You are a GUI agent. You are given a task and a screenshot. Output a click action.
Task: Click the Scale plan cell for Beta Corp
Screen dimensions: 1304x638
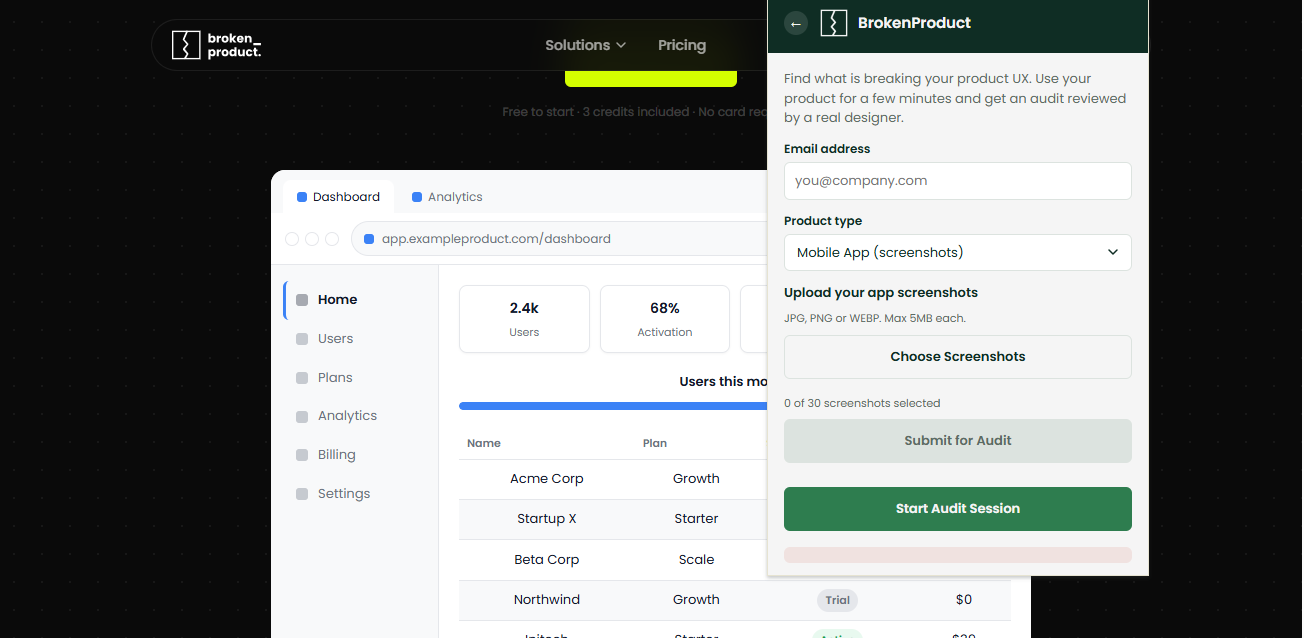tap(696, 560)
